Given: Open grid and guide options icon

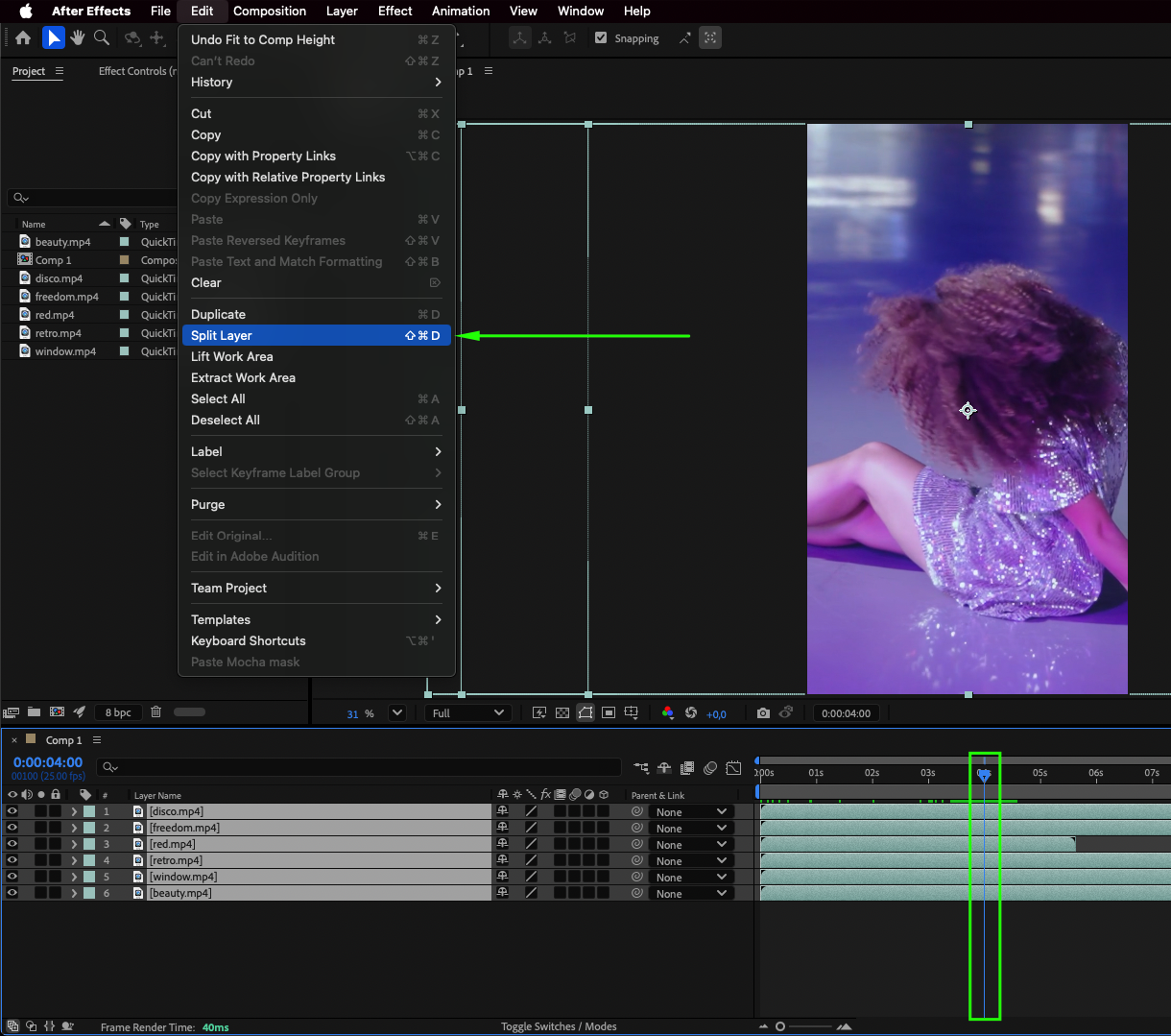Looking at the screenshot, I should (x=632, y=713).
